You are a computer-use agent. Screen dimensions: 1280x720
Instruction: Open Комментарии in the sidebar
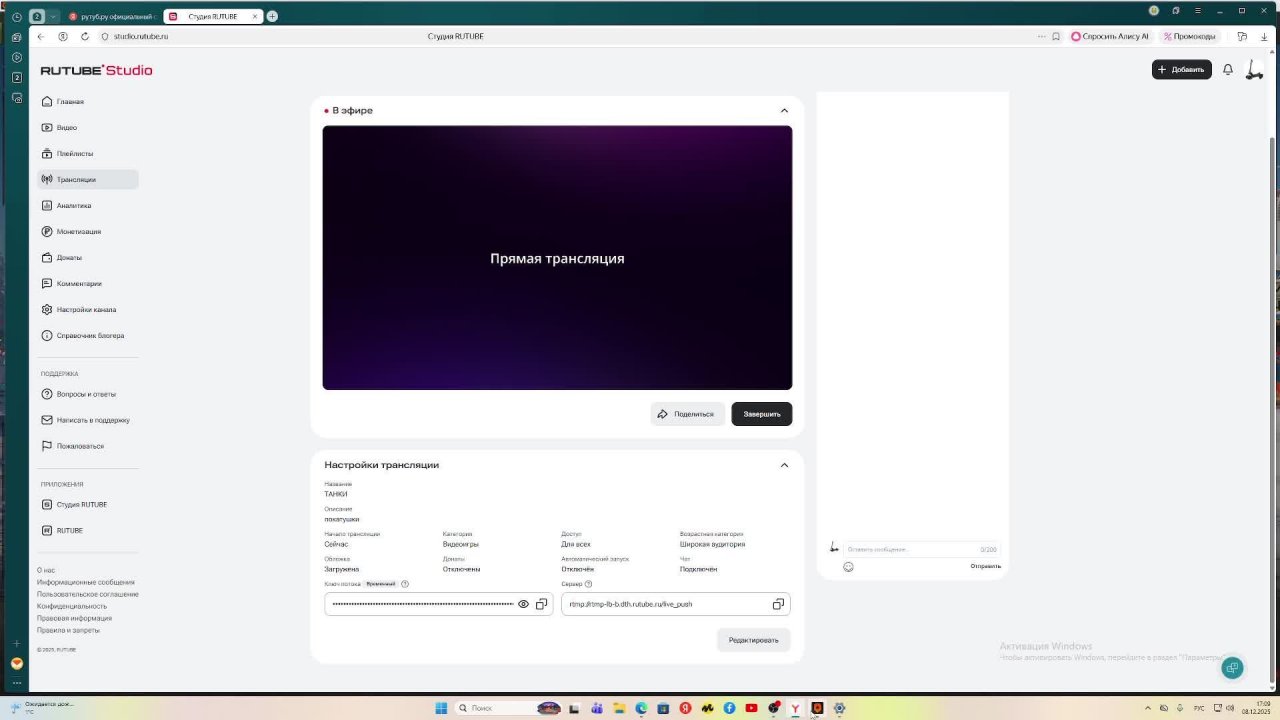[x=88, y=284]
